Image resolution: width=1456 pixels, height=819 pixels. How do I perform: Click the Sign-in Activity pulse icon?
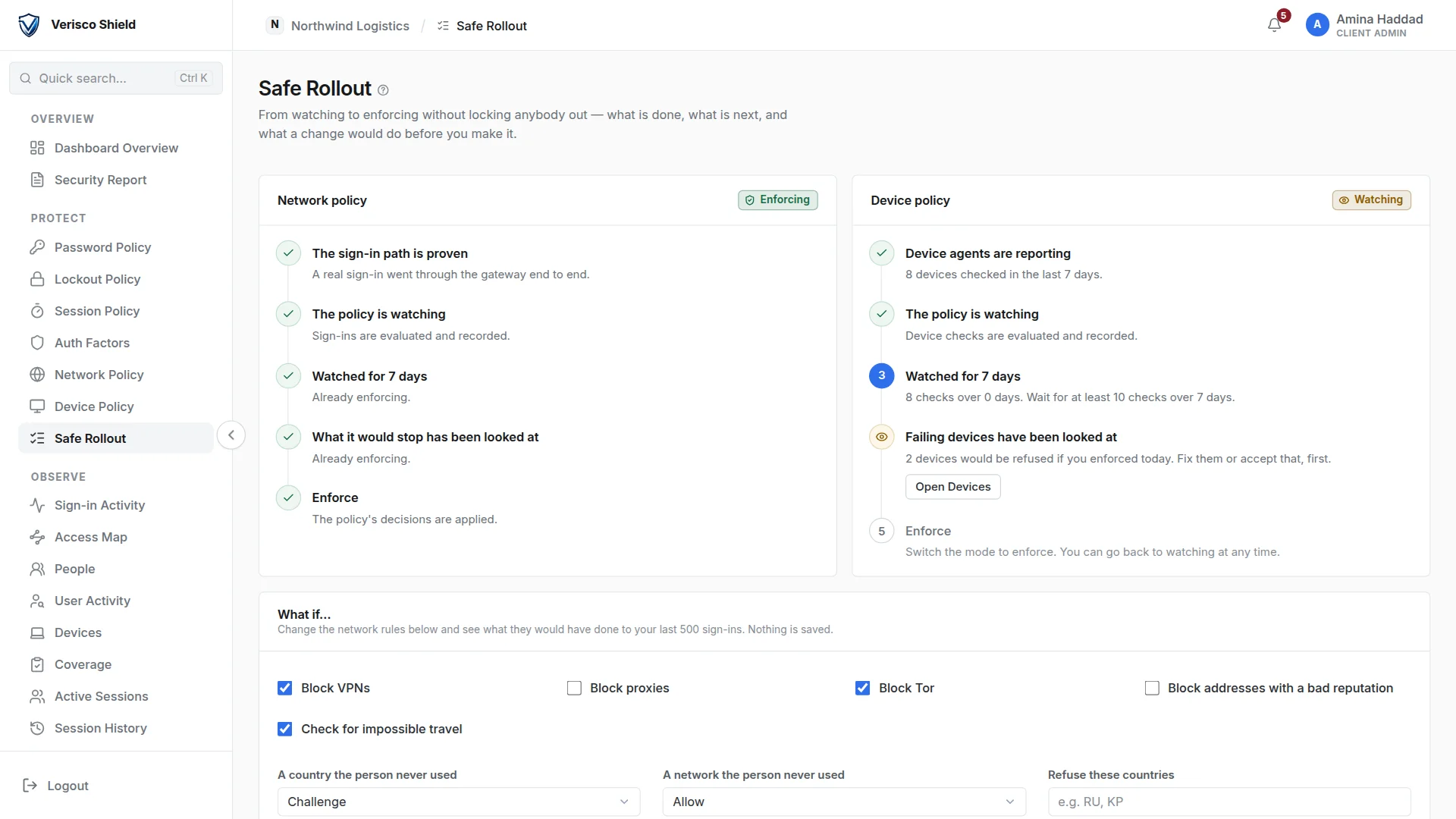coord(37,505)
